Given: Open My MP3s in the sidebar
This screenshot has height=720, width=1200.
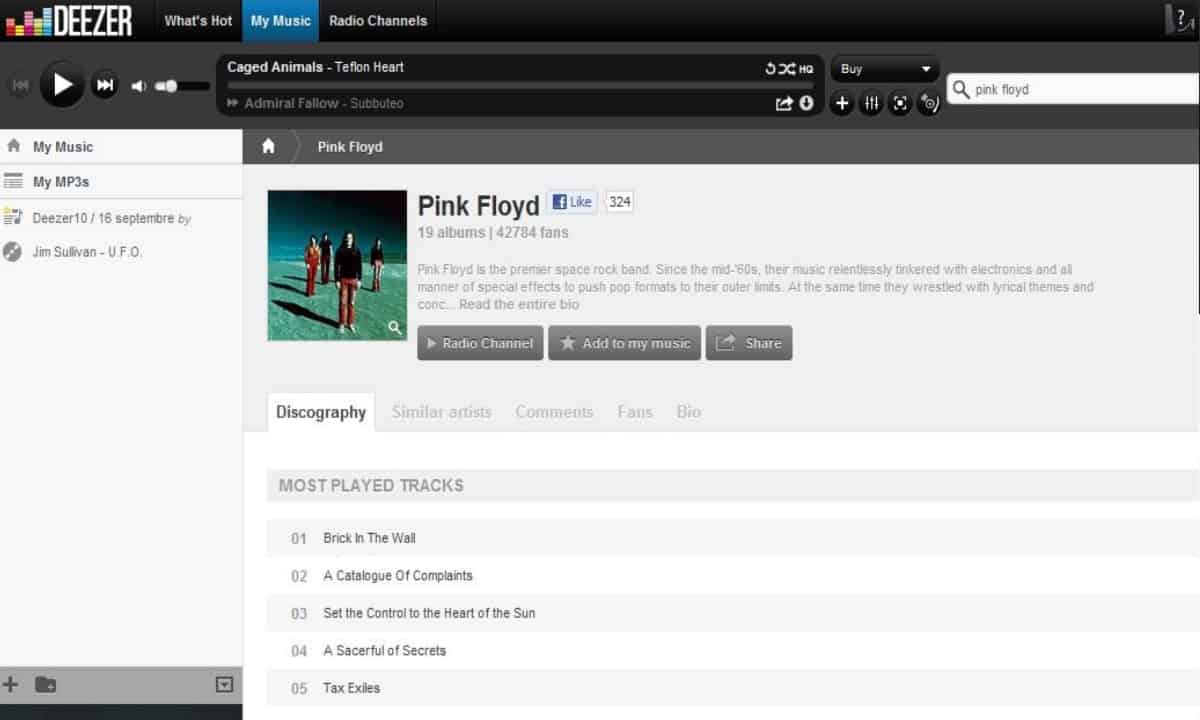Looking at the screenshot, I should click(x=121, y=182).
